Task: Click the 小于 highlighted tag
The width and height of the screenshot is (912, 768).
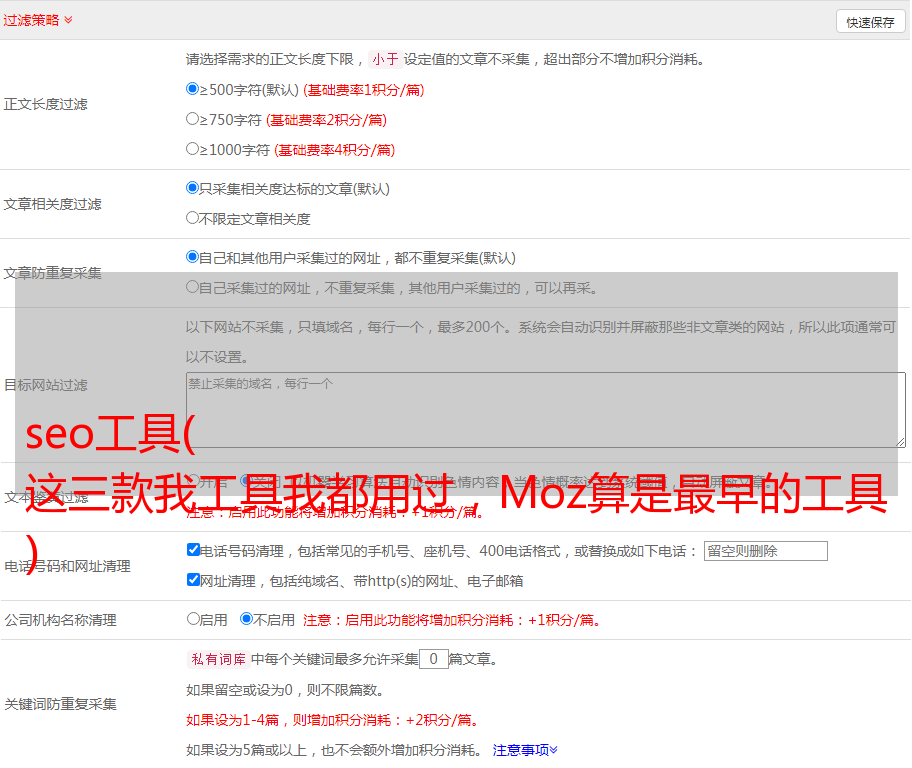Action: click(x=386, y=59)
